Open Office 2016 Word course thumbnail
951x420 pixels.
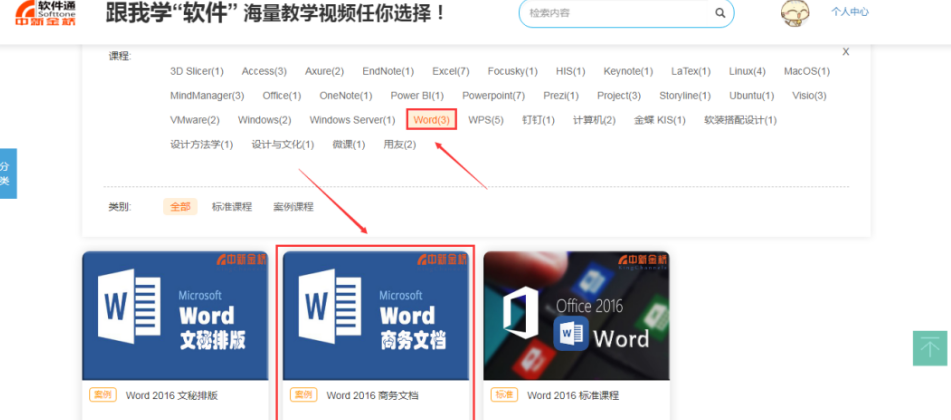coord(576,315)
